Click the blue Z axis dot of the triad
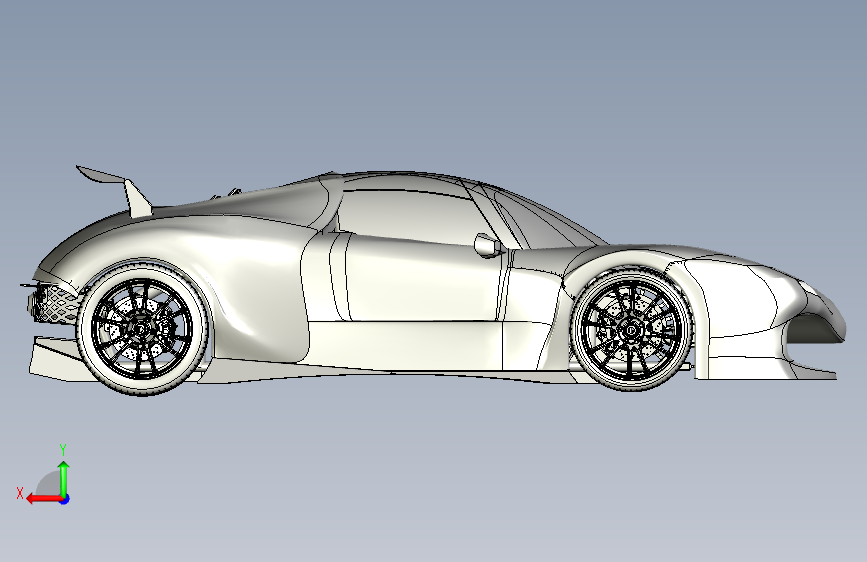Screen dimensions: 867x562 [x=65, y=499]
